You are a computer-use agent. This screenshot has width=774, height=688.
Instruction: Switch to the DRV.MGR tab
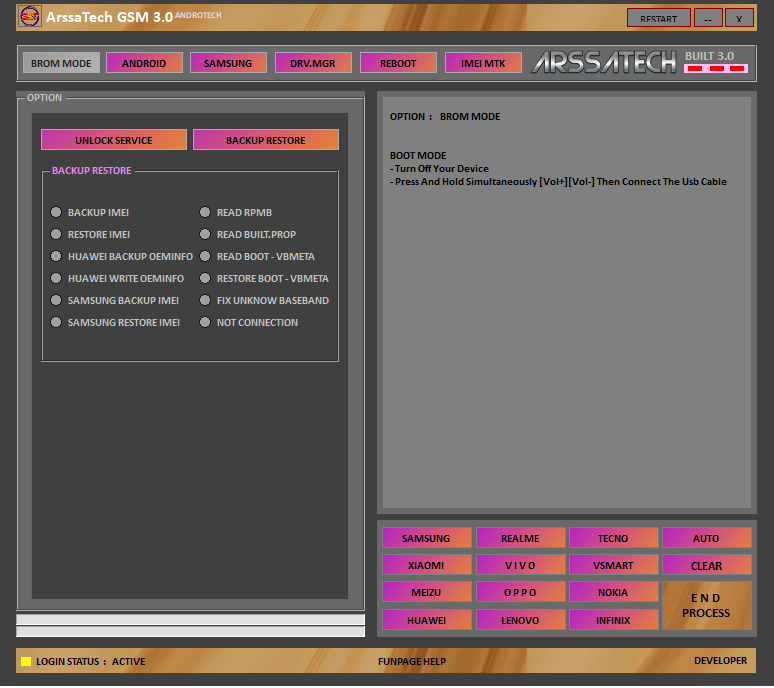[313, 63]
